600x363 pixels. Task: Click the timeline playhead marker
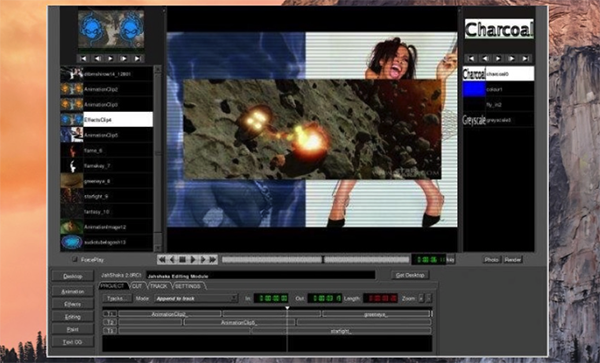pos(287,308)
